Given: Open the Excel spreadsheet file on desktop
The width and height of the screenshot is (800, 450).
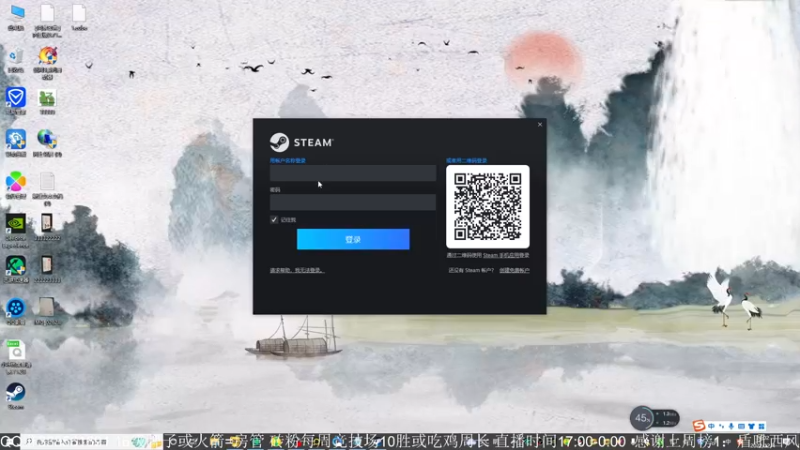Looking at the screenshot, I should (16, 357).
